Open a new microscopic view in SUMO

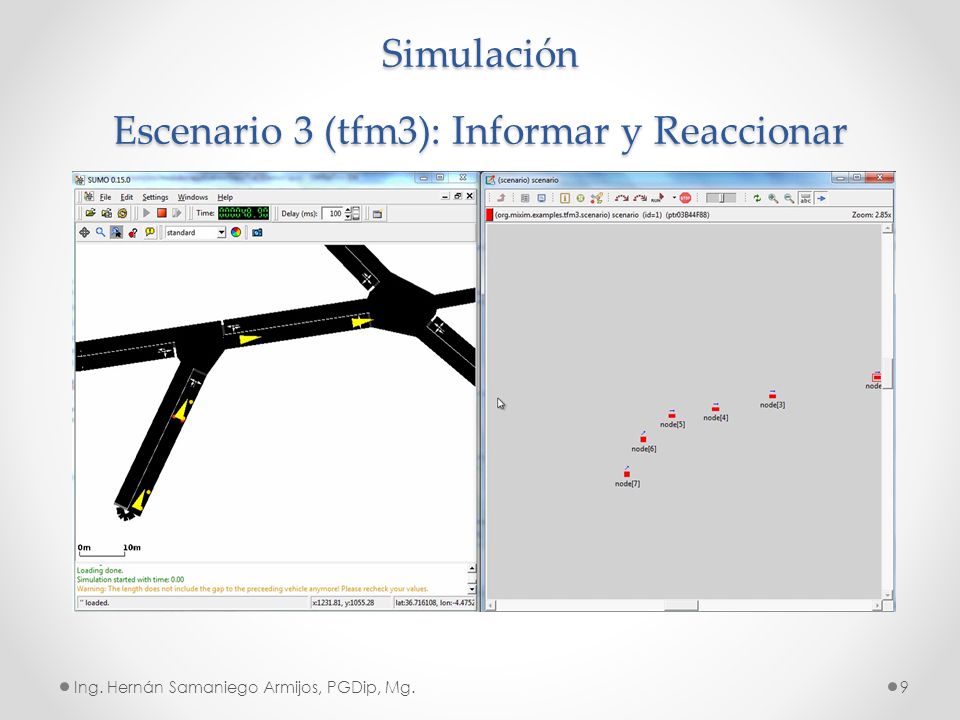click(378, 214)
